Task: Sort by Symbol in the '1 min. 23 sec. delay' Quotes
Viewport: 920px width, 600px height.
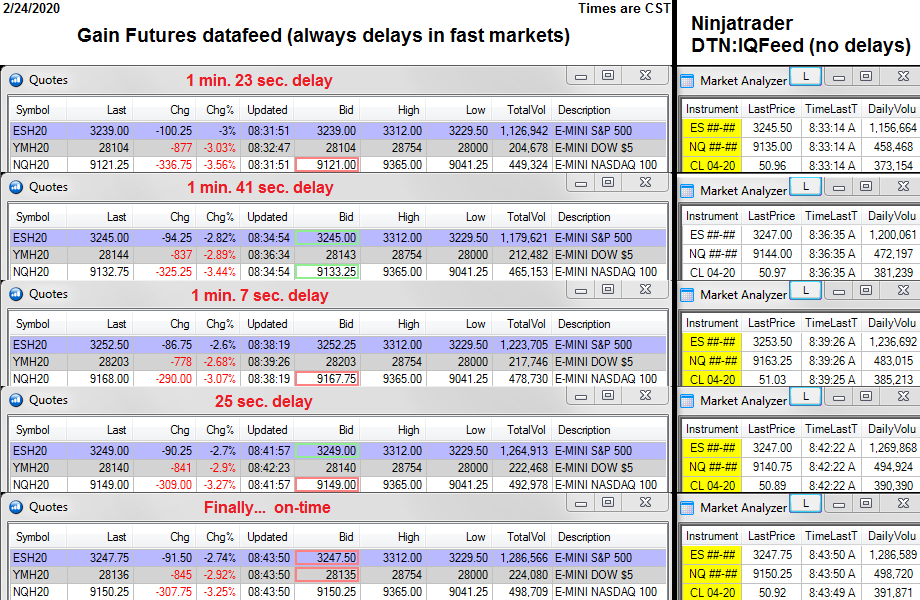Action: point(33,110)
